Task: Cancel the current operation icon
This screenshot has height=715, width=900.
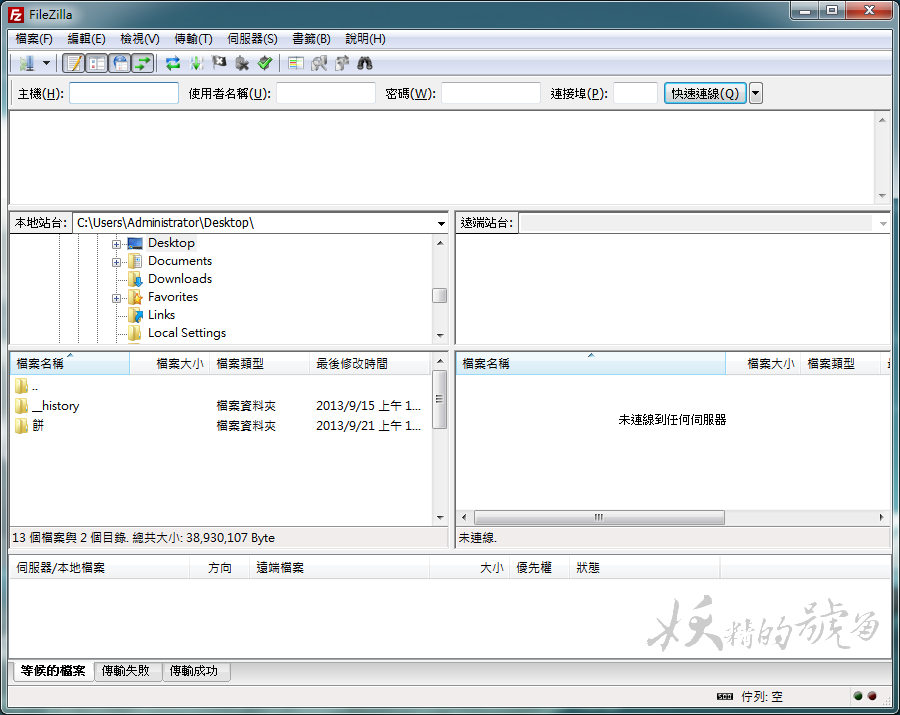Action: pyautogui.click(x=219, y=63)
